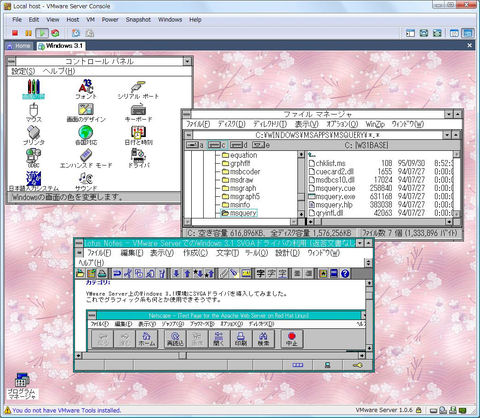
Task: Open the Control Panel system control menu box
Action: [11, 61]
